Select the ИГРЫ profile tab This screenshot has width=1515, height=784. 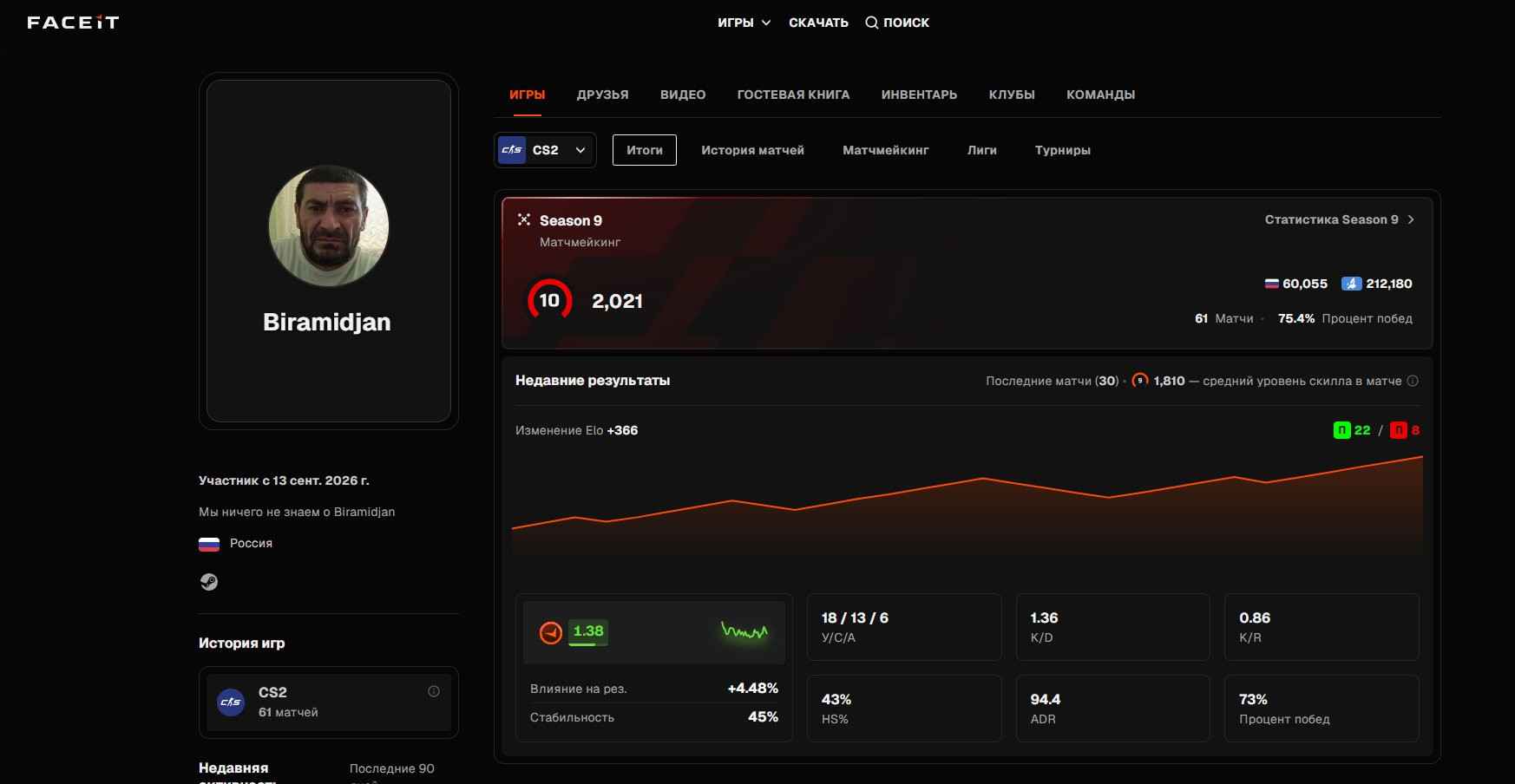click(x=527, y=95)
